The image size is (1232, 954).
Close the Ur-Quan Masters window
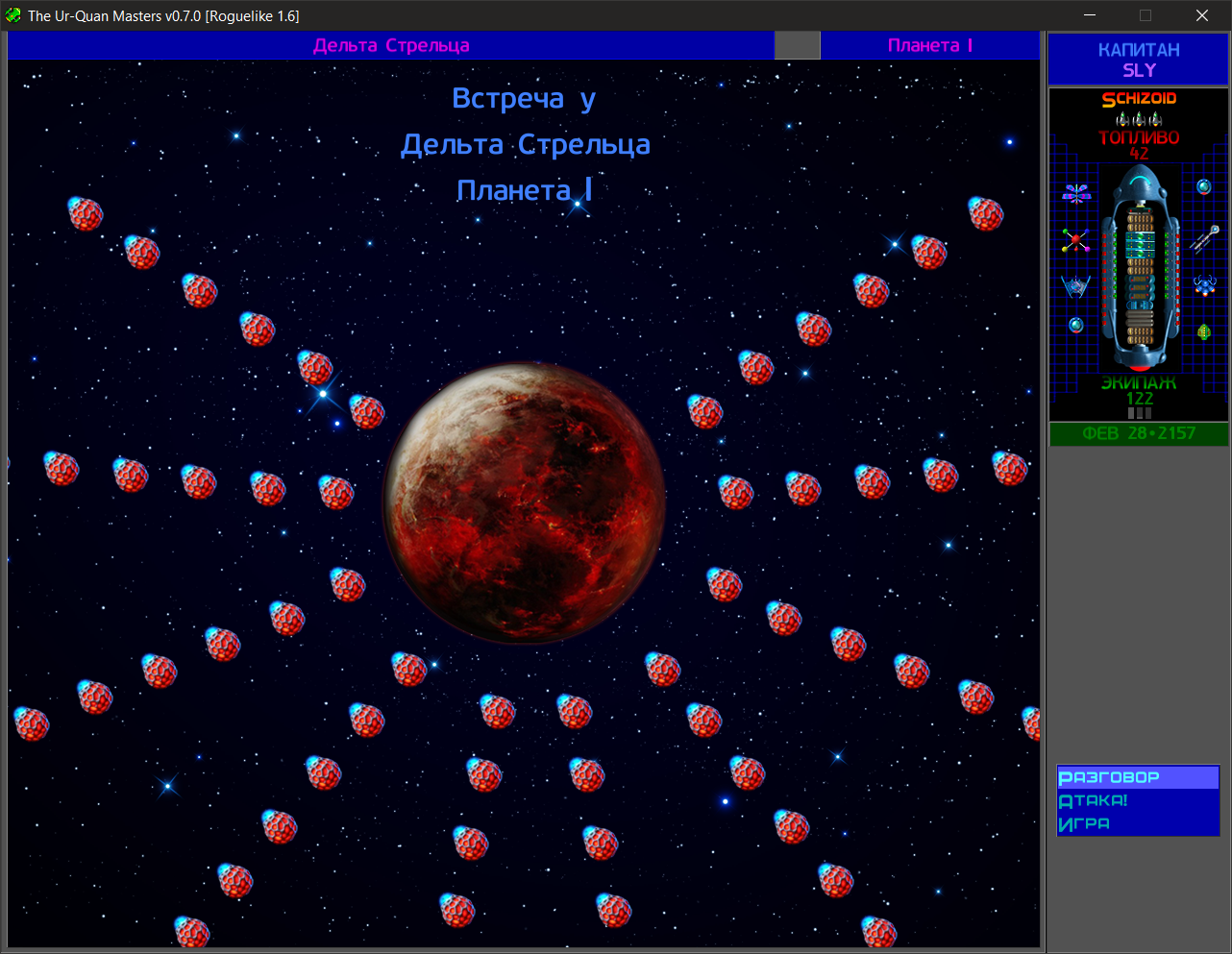[1202, 15]
